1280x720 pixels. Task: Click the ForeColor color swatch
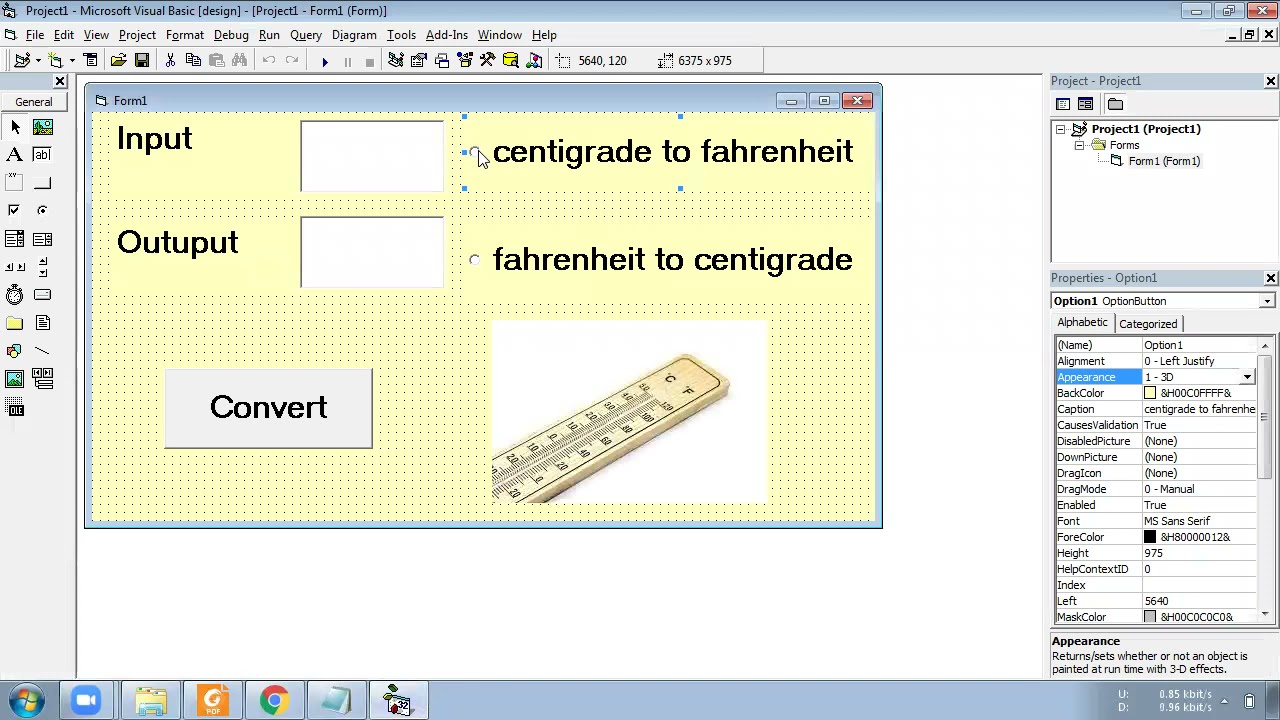coord(1150,537)
